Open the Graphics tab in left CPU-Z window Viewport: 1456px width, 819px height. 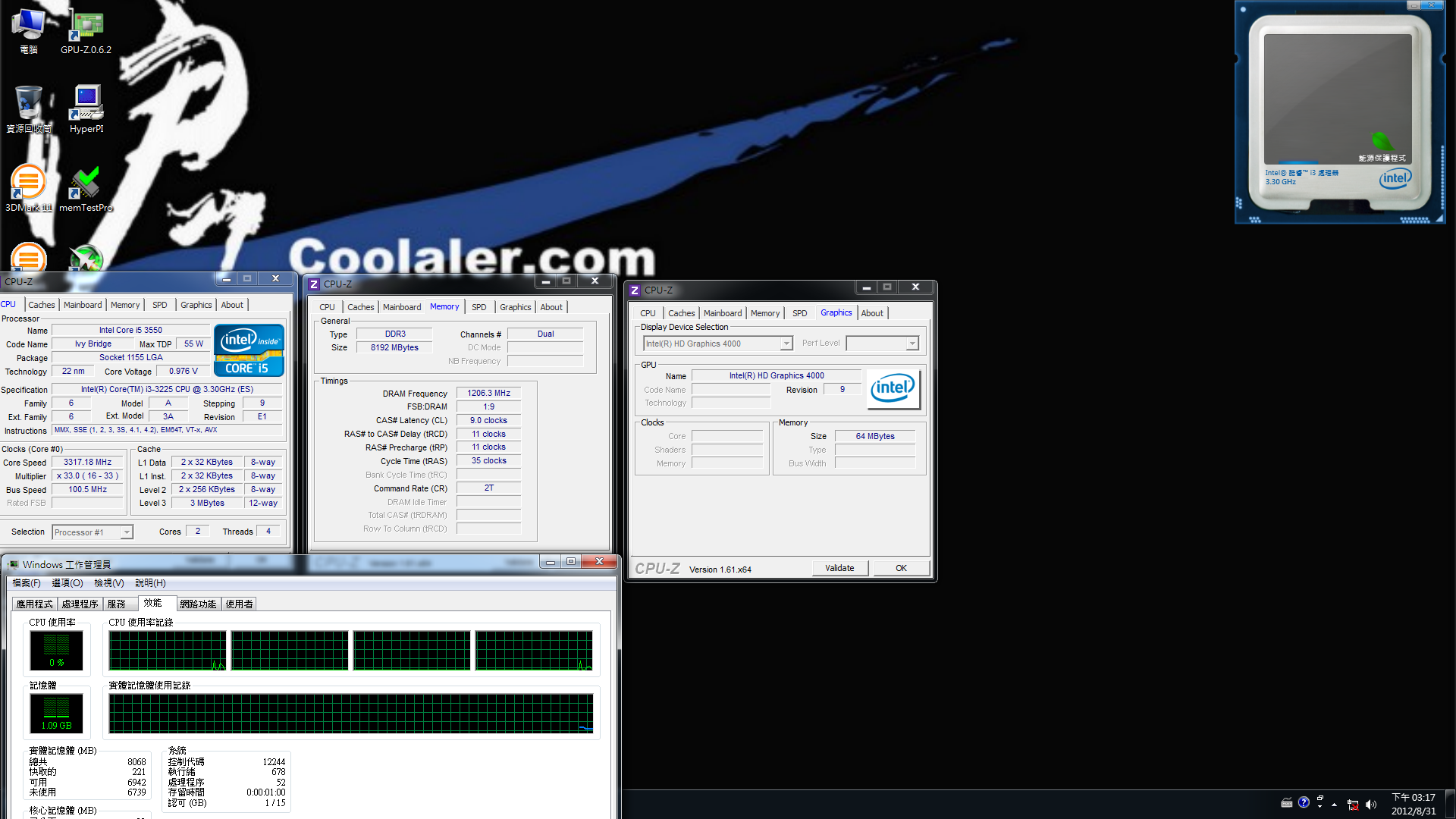pos(196,305)
